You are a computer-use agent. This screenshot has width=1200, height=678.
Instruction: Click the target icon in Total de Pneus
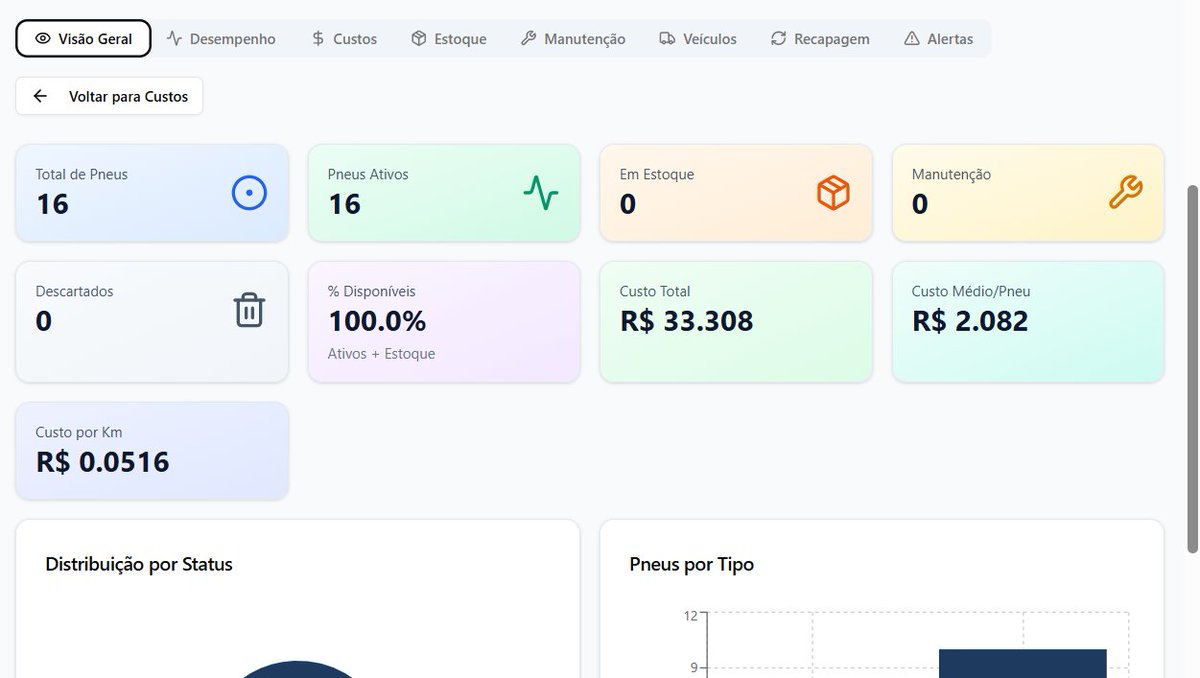tap(249, 192)
